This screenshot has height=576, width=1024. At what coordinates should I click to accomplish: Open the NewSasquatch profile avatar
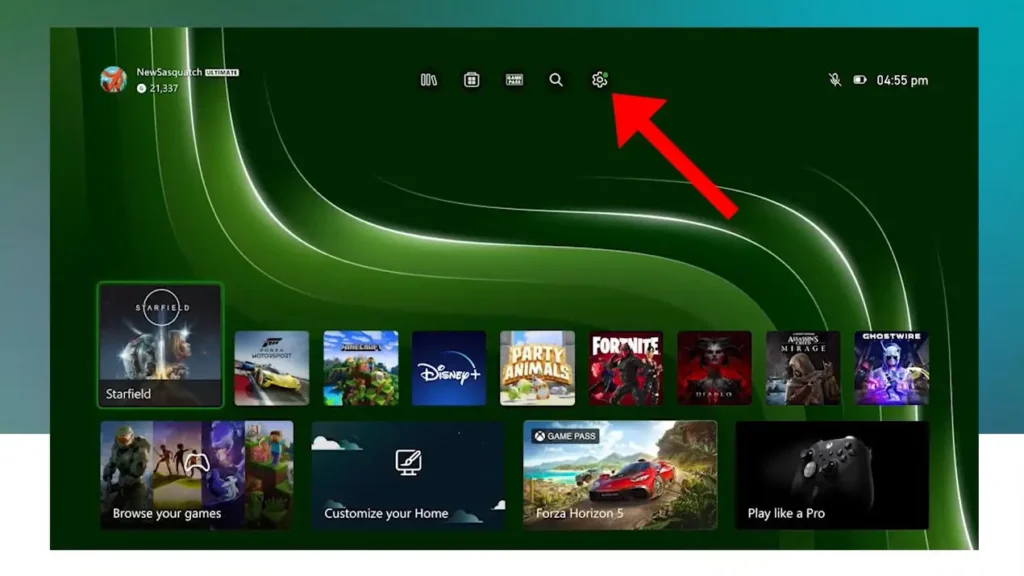click(113, 80)
